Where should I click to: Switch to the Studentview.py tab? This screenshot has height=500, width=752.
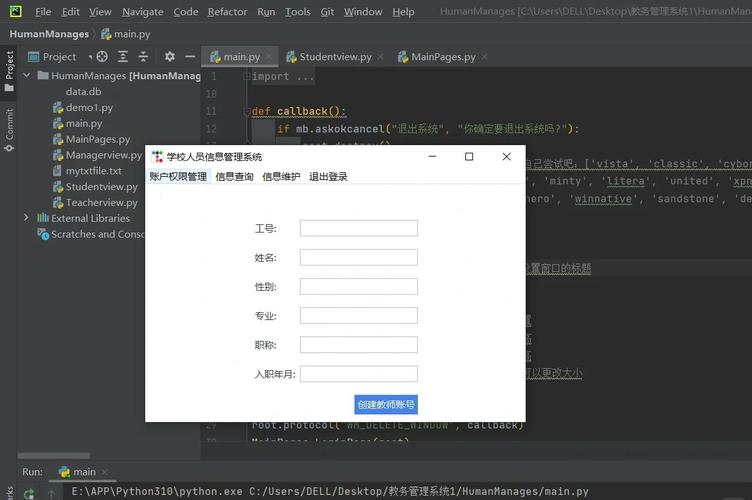(x=335, y=57)
